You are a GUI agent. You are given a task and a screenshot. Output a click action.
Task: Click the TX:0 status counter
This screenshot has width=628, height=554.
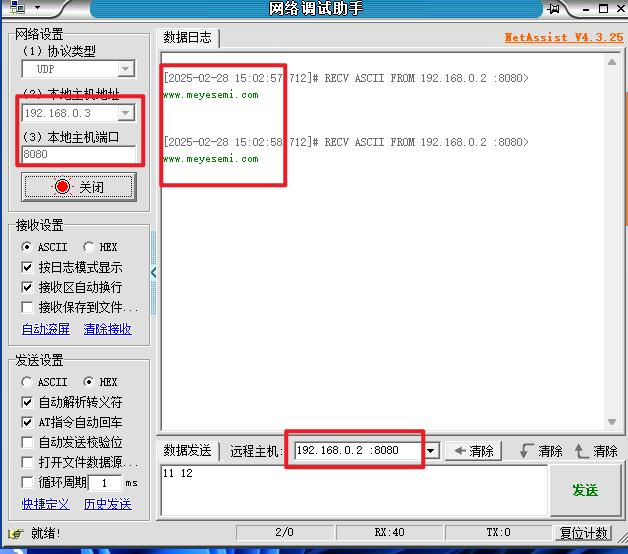498,532
